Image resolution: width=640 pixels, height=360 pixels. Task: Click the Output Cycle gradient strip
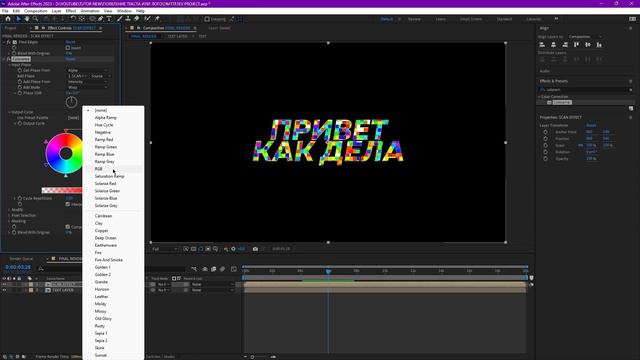point(62,190)
